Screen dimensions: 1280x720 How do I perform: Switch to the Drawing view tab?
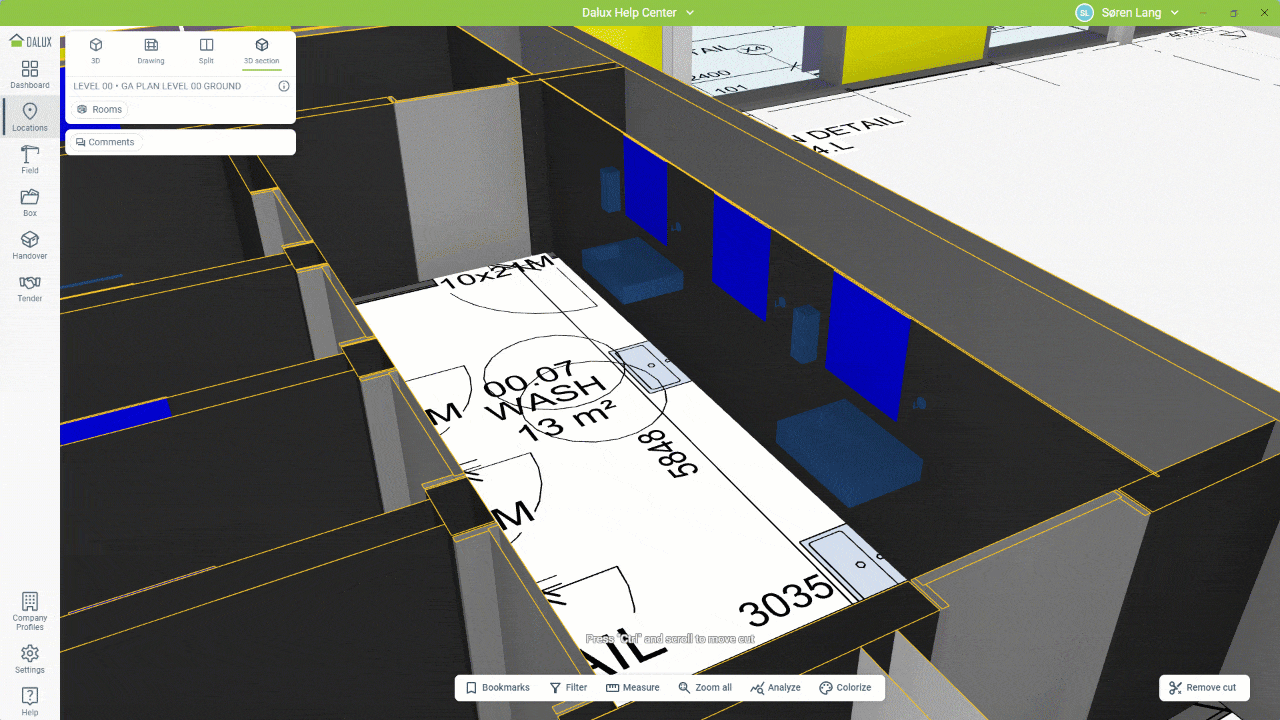pos(151,51)
